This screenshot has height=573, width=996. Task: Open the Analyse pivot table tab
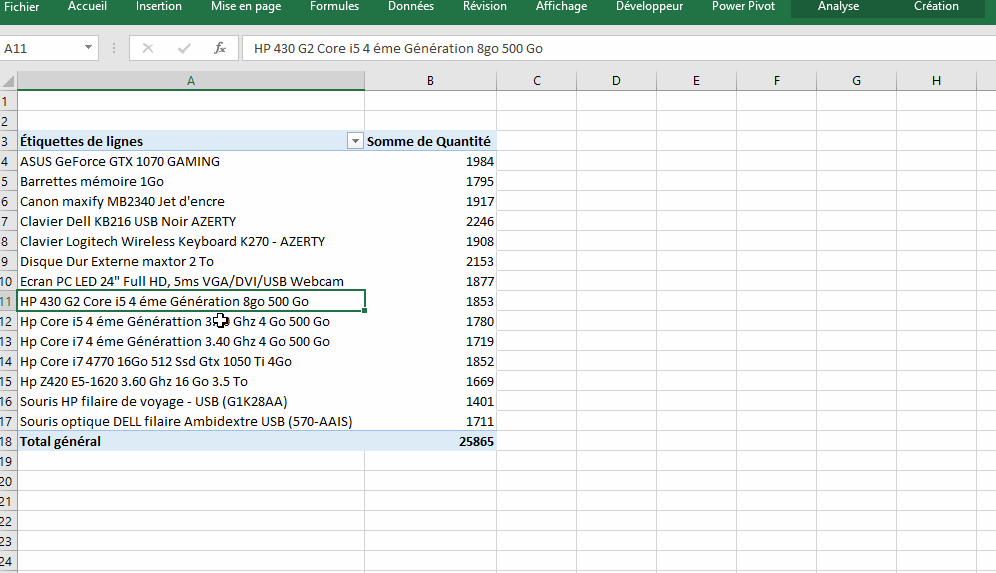pos(838,7)
